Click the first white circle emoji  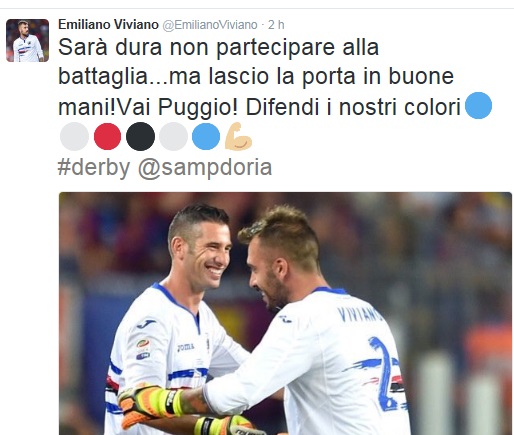pyautogui.click(x=74, y=136)
